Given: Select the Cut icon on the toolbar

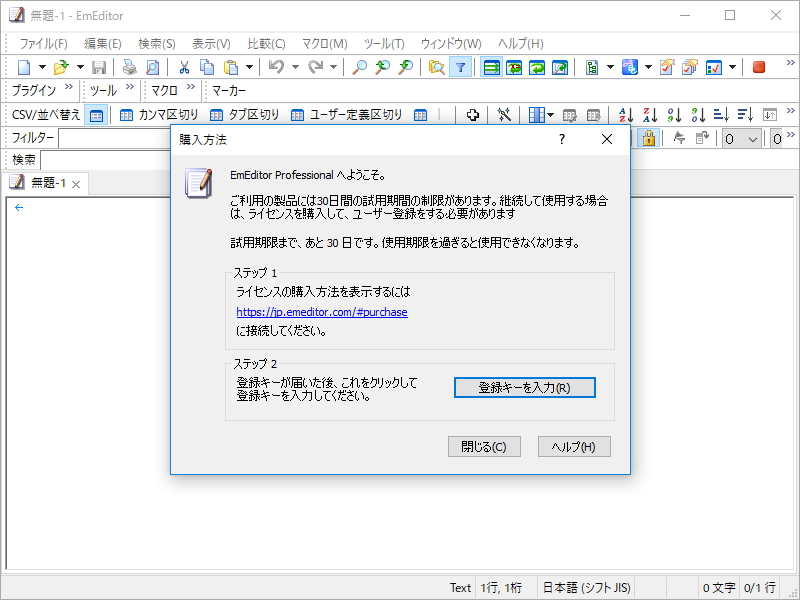Looking at the screenshot, I should coord(186,67).
